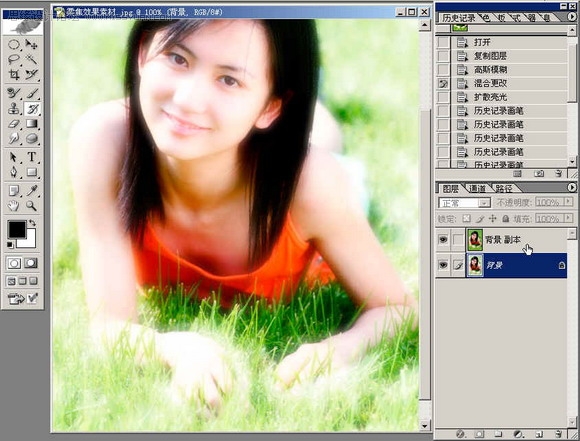Select the Hand tool

(14, 206)
